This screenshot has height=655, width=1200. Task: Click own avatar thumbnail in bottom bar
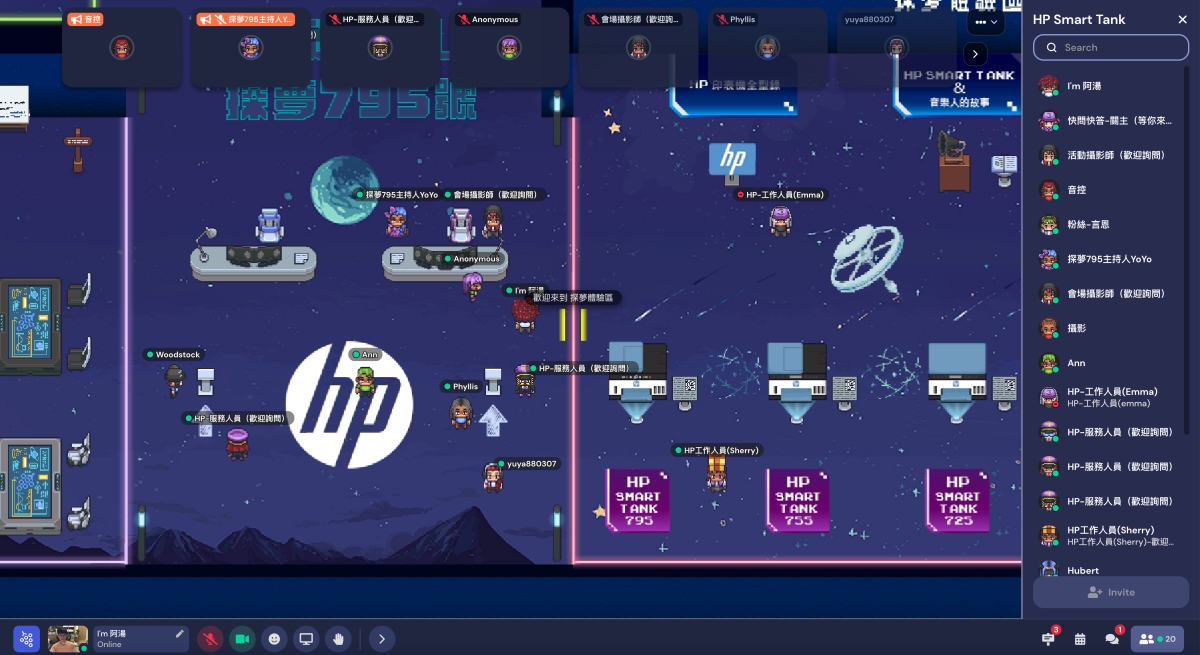[68, 638]
